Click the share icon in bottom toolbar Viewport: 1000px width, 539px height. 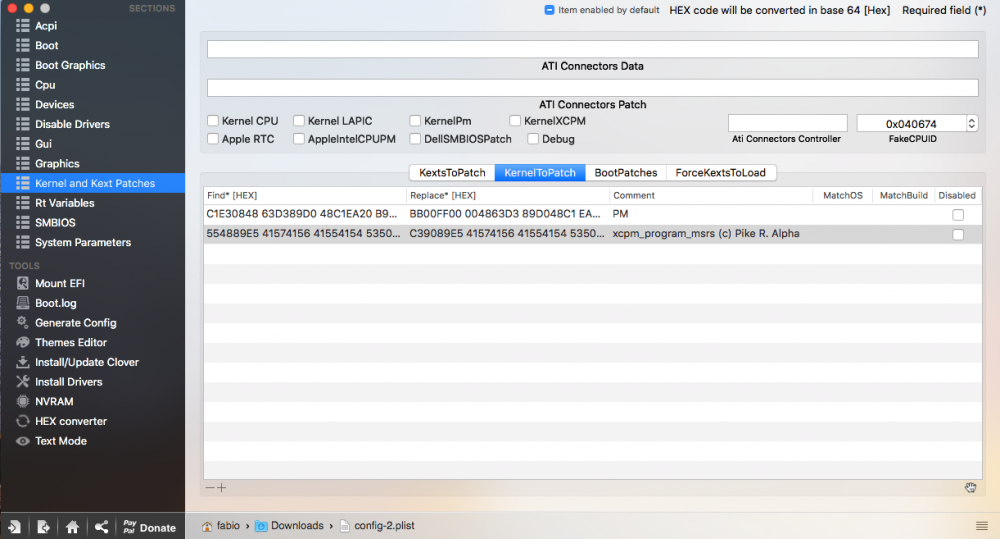tap(101, 527)
